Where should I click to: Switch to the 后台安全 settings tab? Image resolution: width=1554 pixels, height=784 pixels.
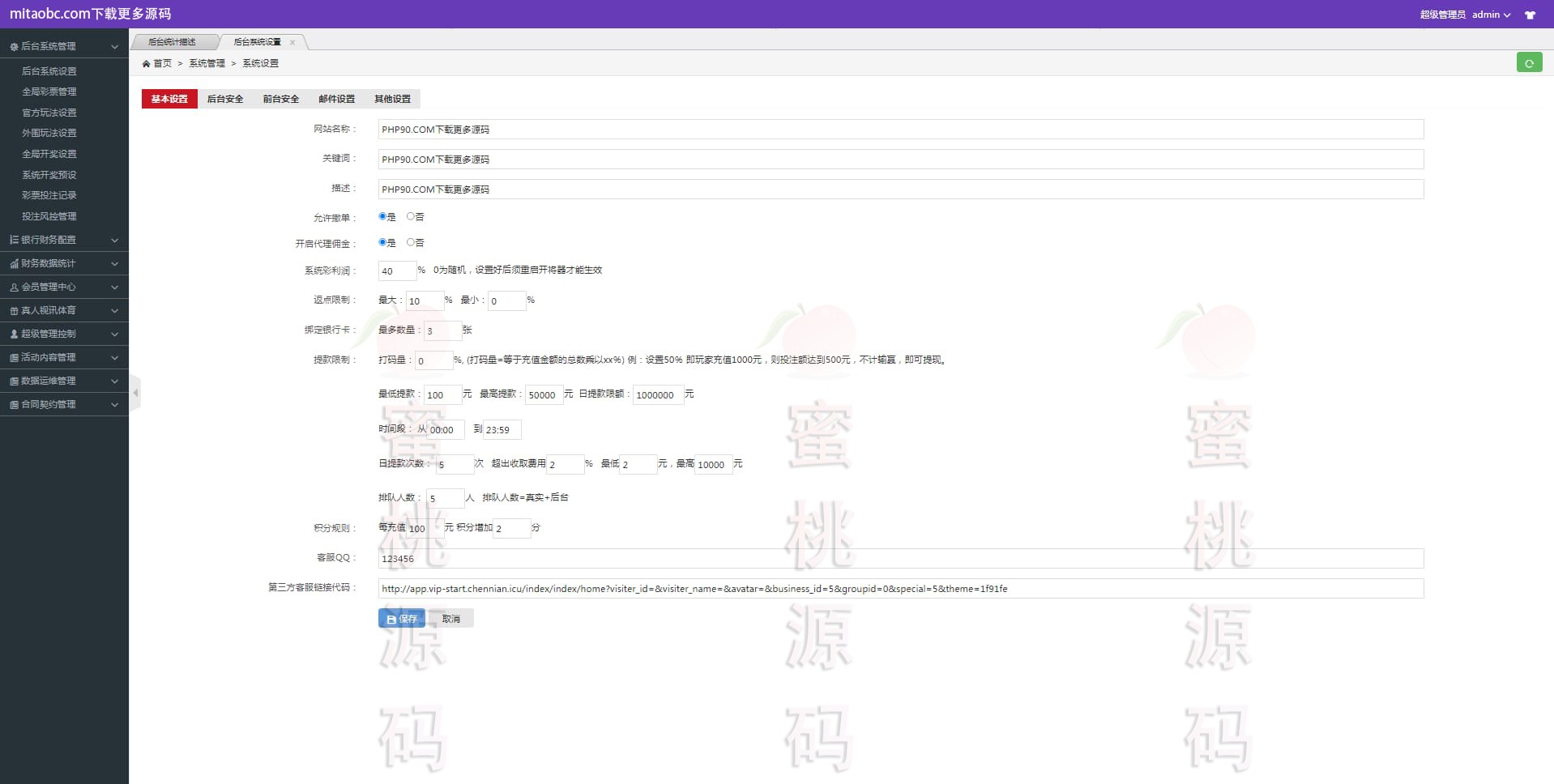[224, 99]
